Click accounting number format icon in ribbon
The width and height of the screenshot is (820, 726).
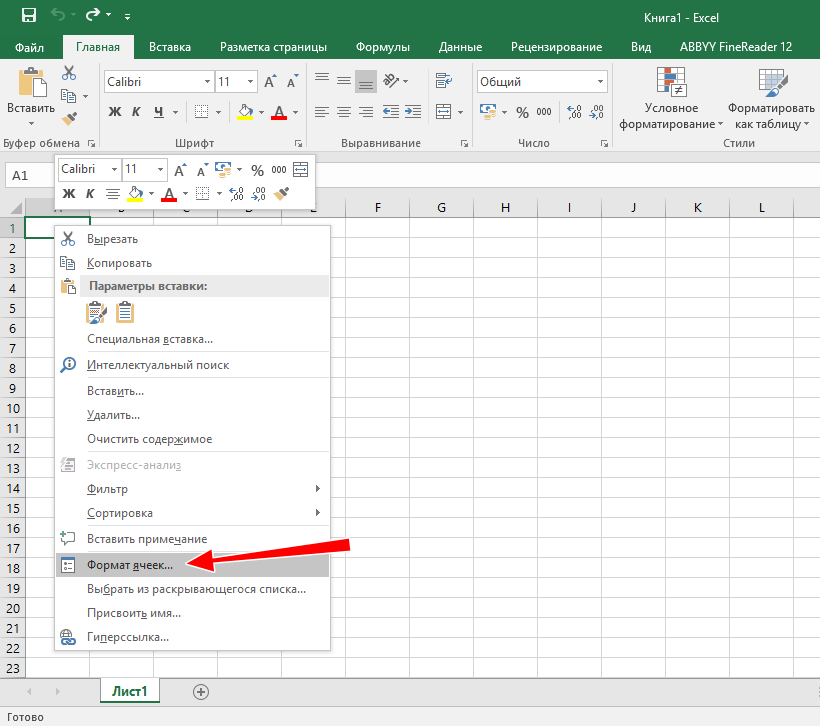[487, 111]
